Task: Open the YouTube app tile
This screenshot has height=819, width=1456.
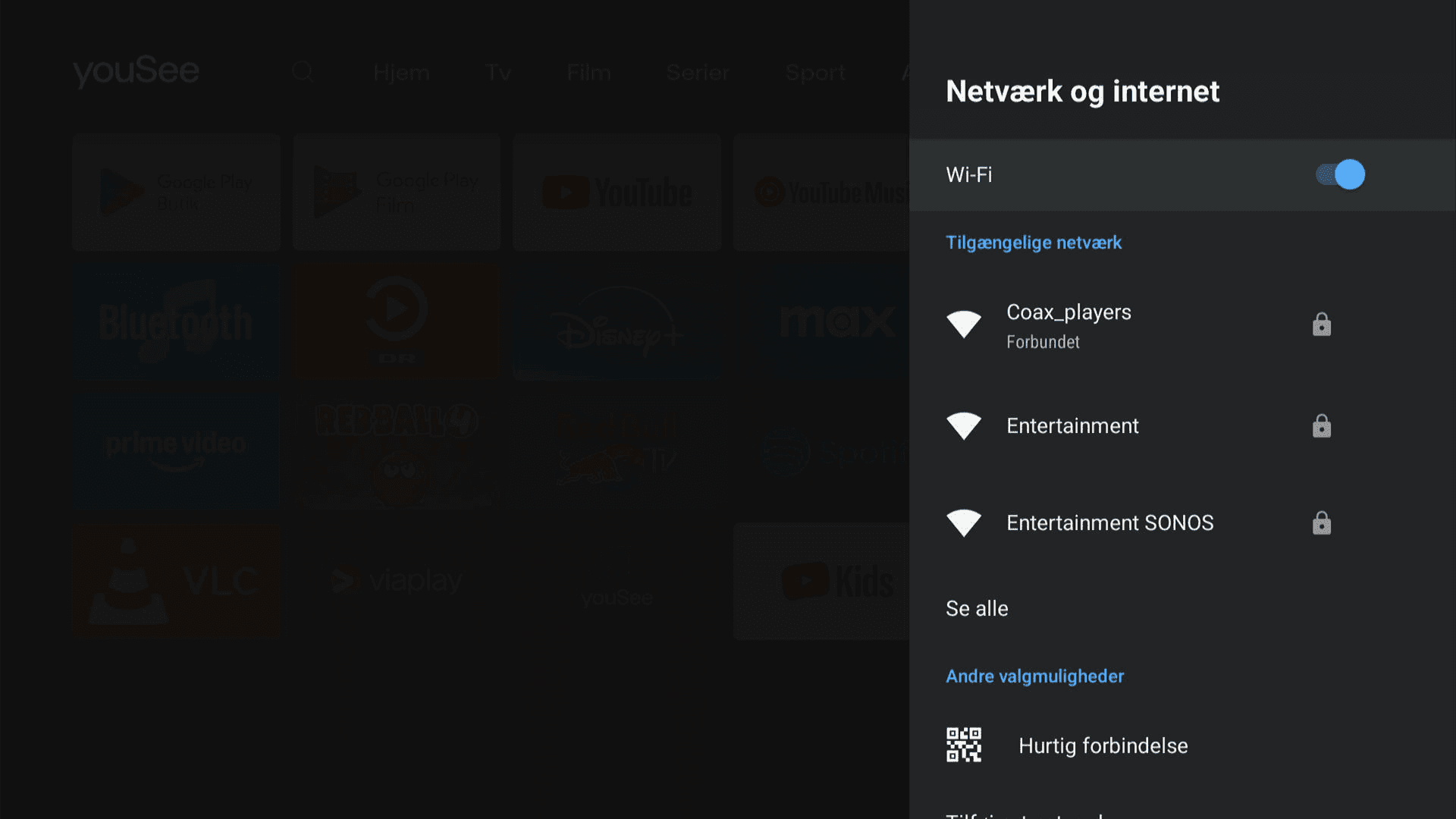Action: click(617, 193)
